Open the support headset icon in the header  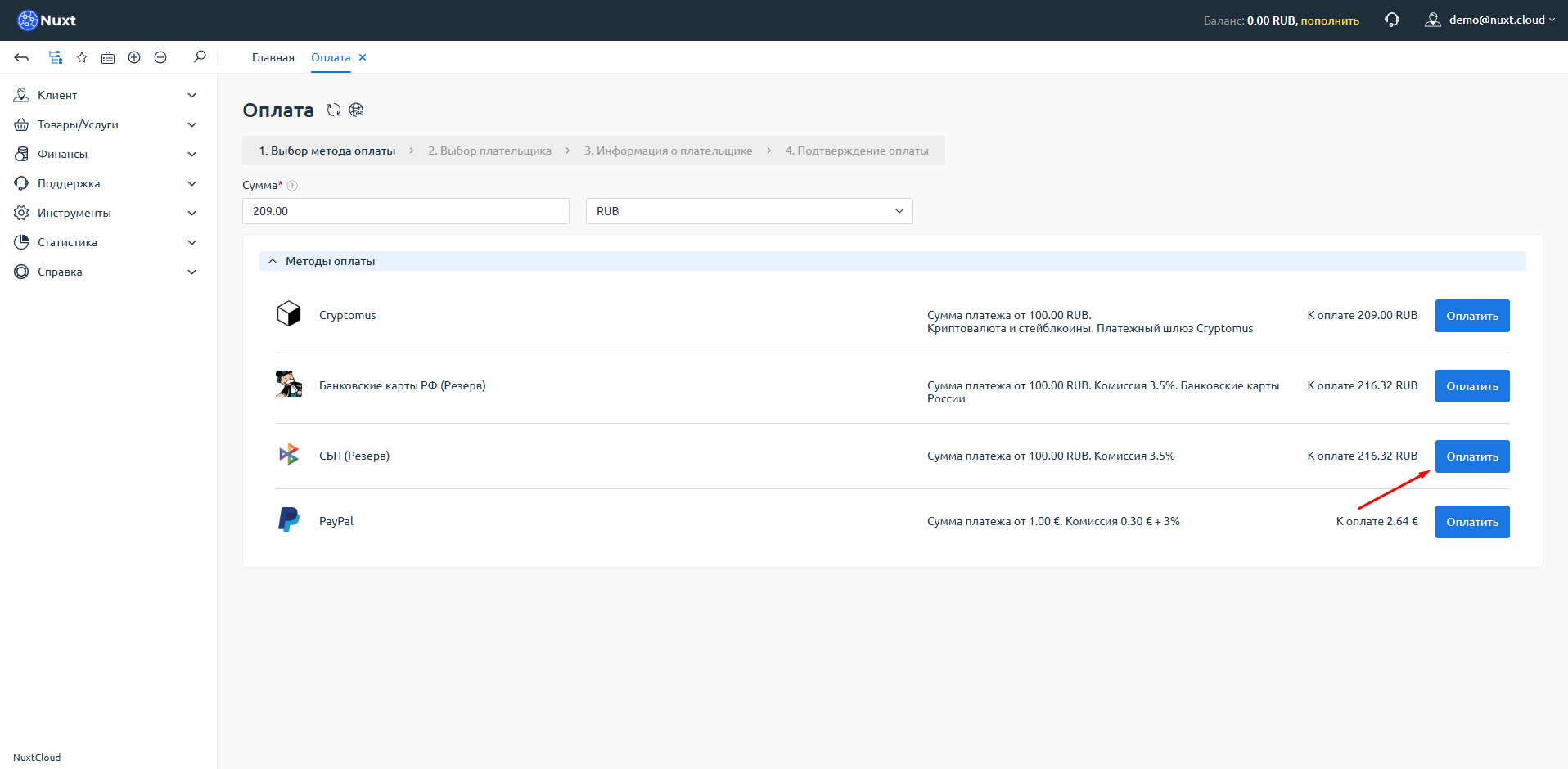pos(1391,20)
